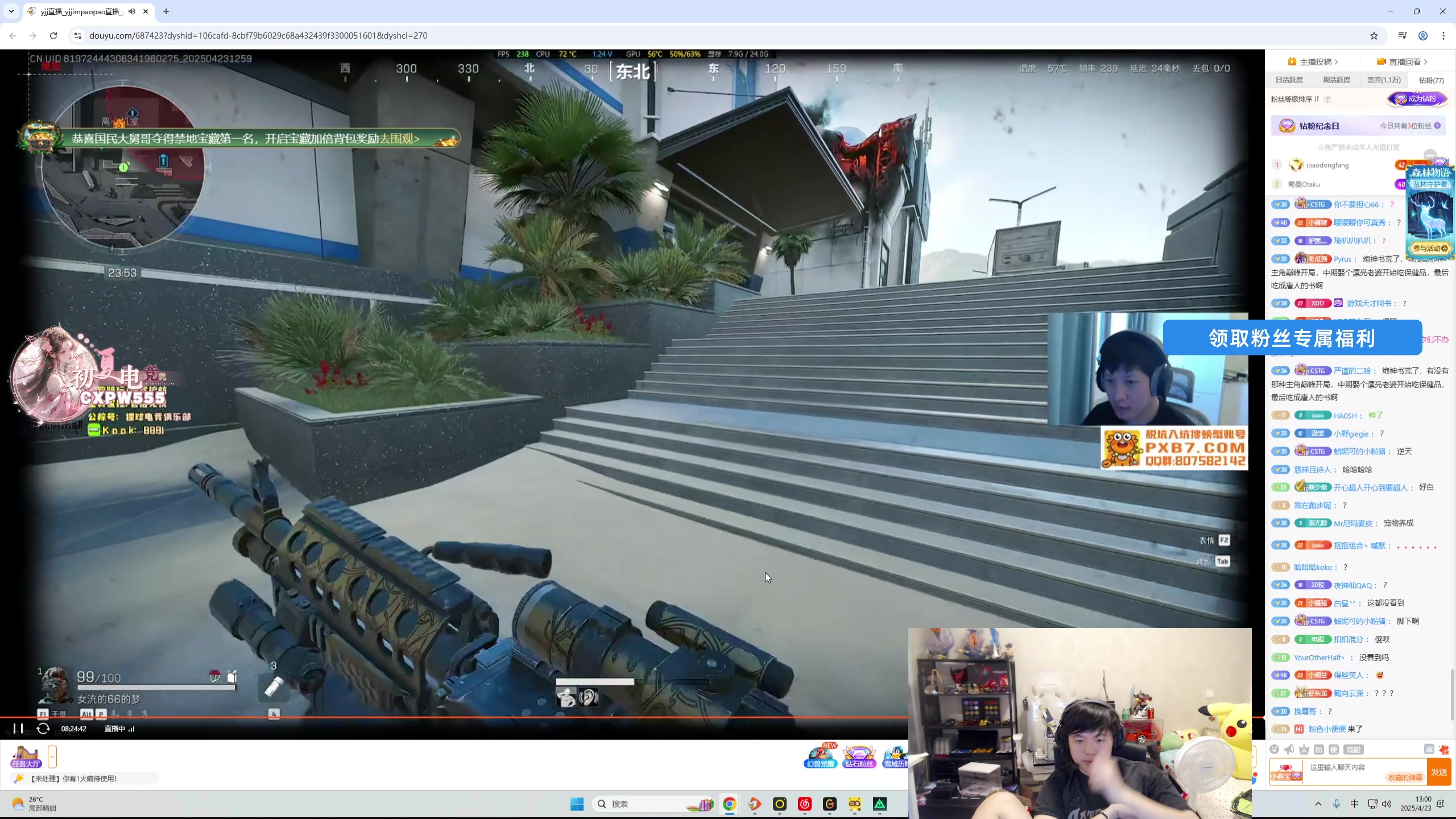Switch the 中 input method indicator

[x=1355, y=804]
